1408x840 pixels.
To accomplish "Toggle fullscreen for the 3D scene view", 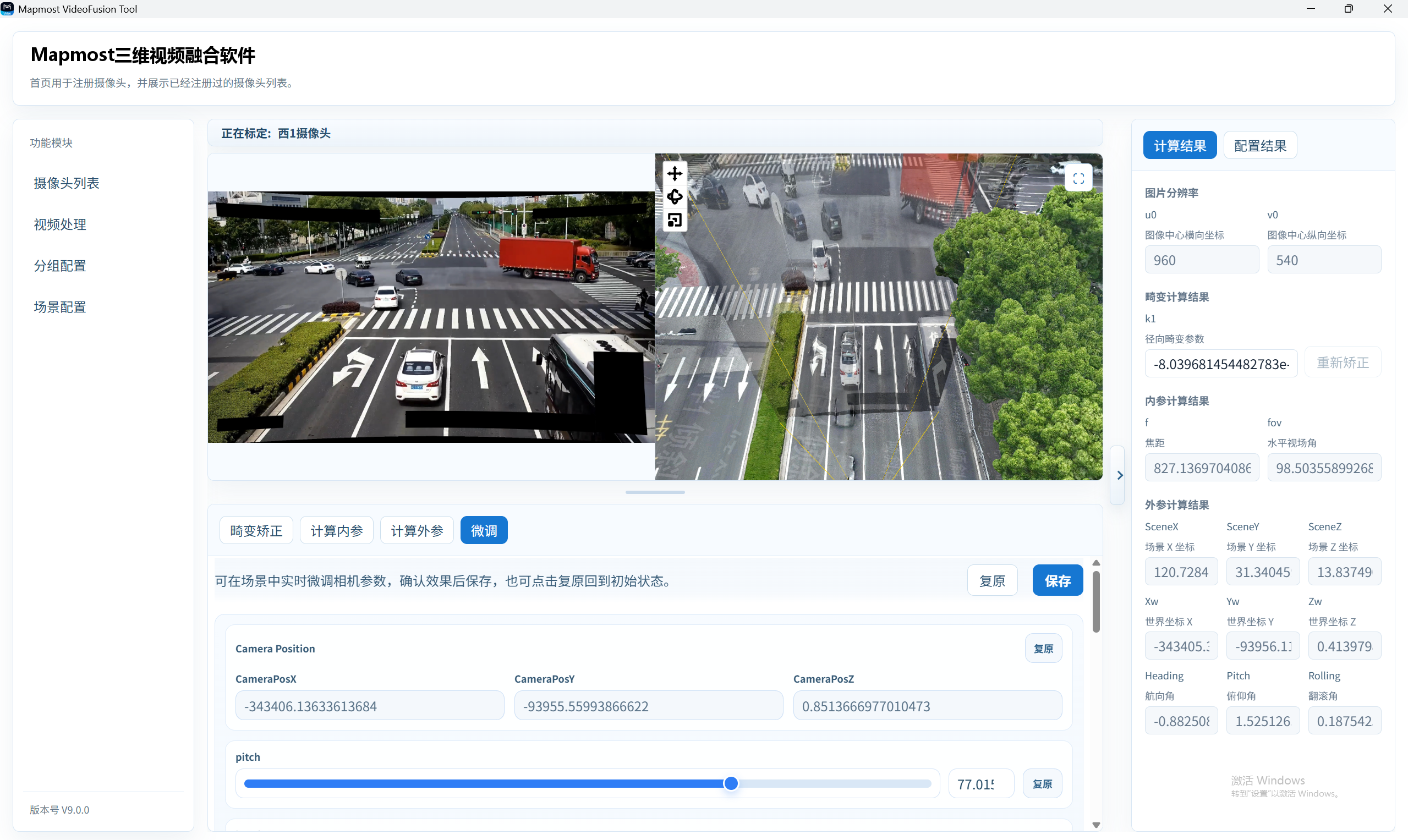I will pos(1078,179).
